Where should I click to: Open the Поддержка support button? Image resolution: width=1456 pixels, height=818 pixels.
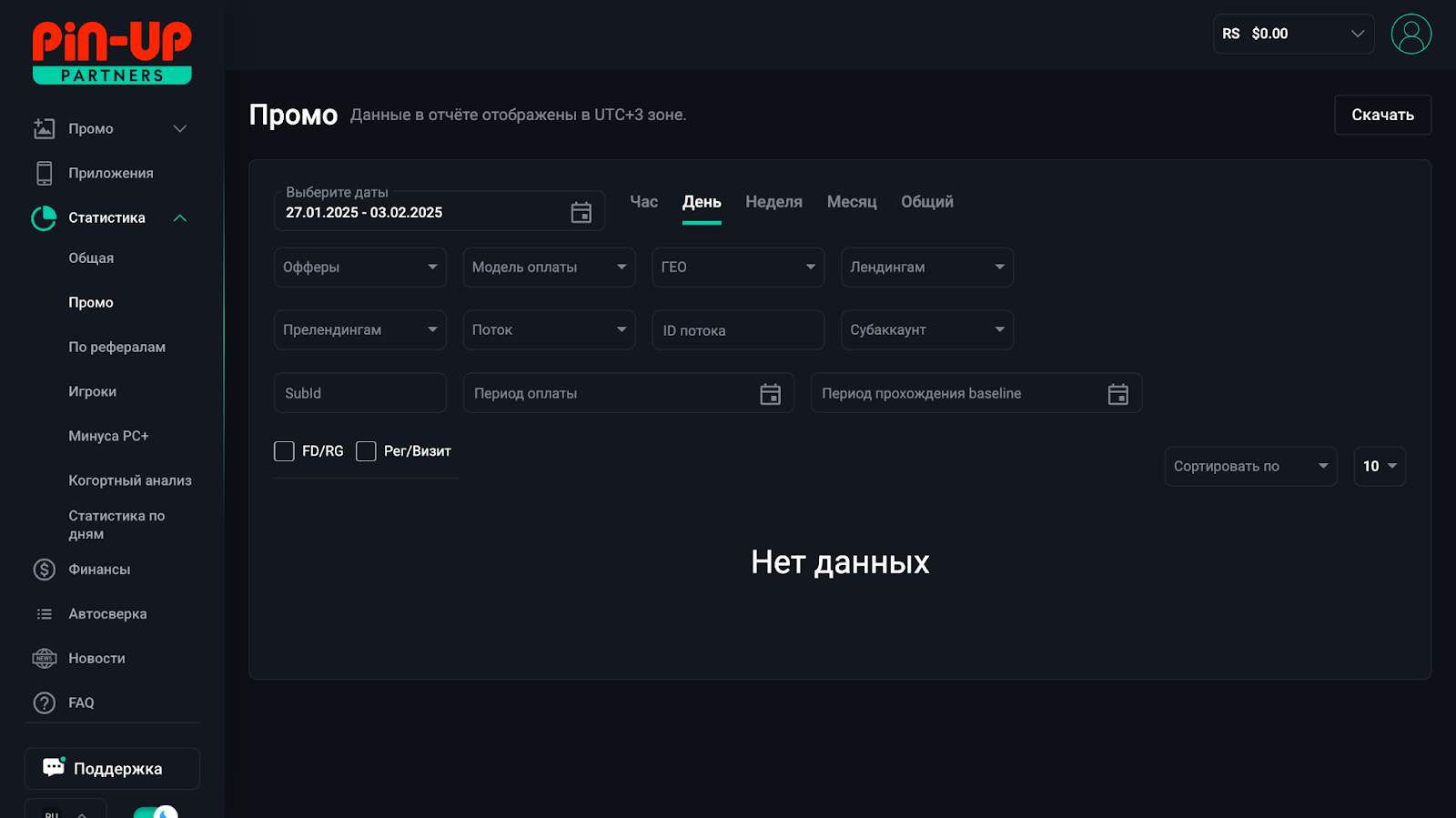112,769
